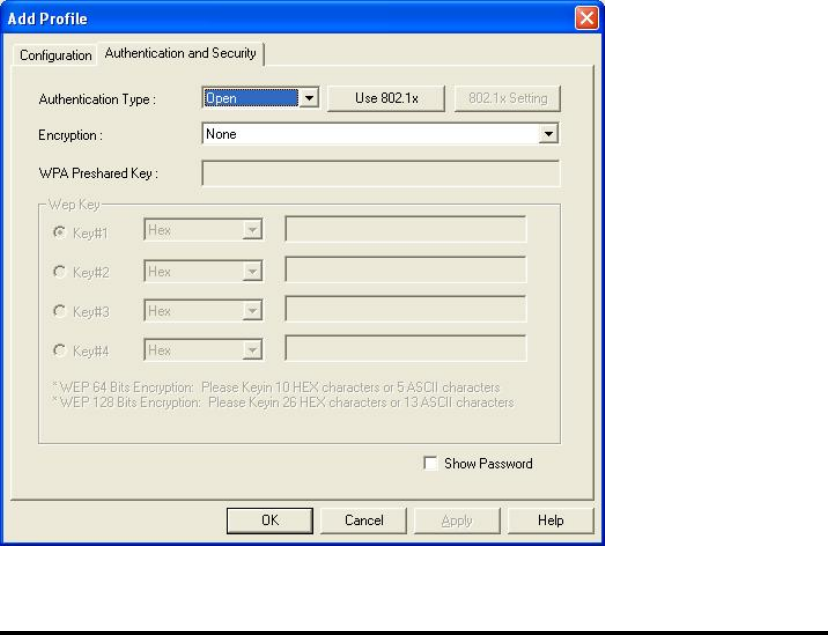The image size is (828, 635).
Task: Click the Authentication Type label
Action: (97, 100)
